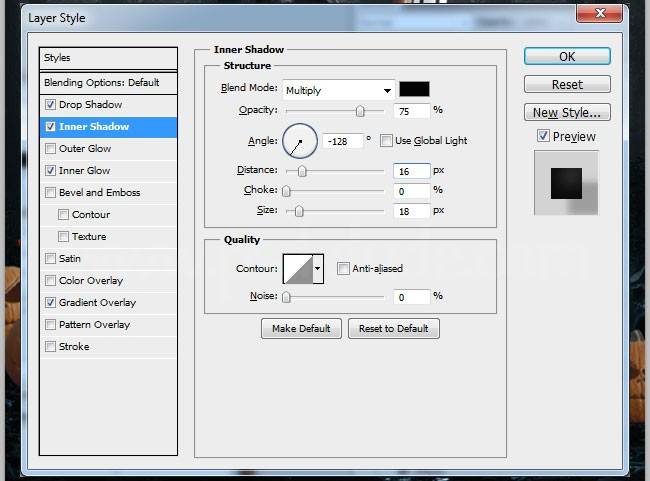Open the Bevel and Emboss settings
The width and height of the screenshot is (650, 481).
point(99,193)
